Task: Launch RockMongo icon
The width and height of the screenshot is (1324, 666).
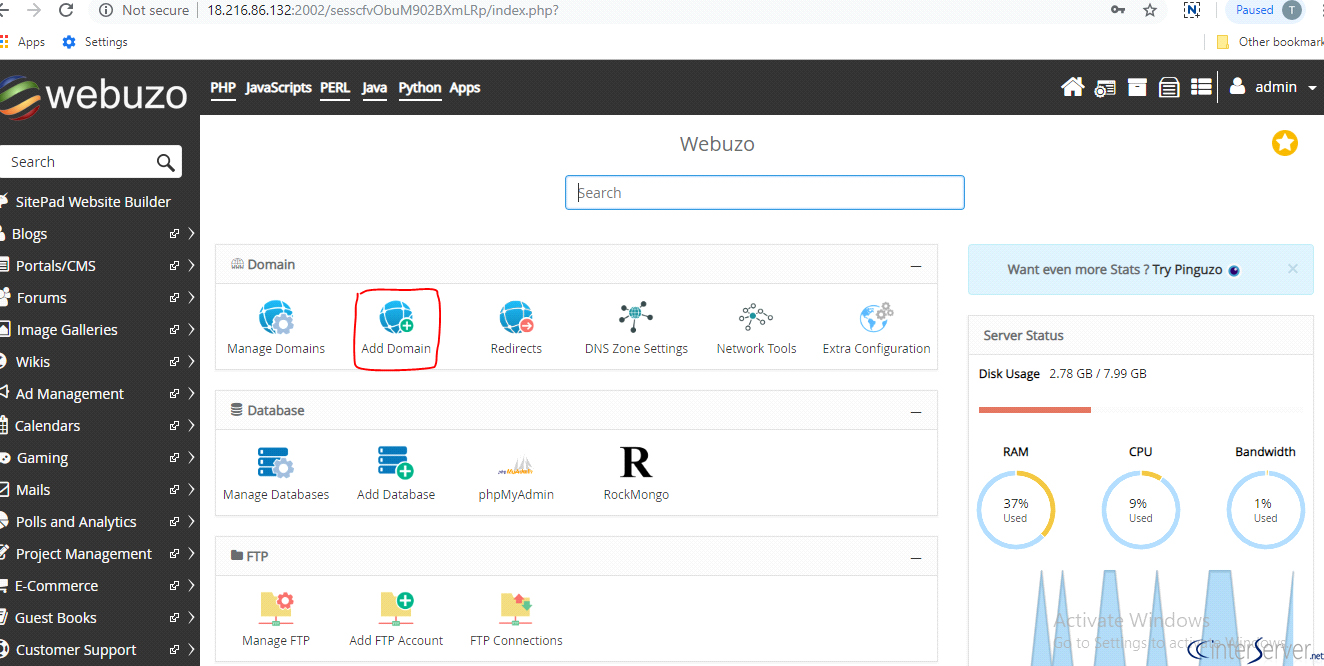Action: pos(636,463)
